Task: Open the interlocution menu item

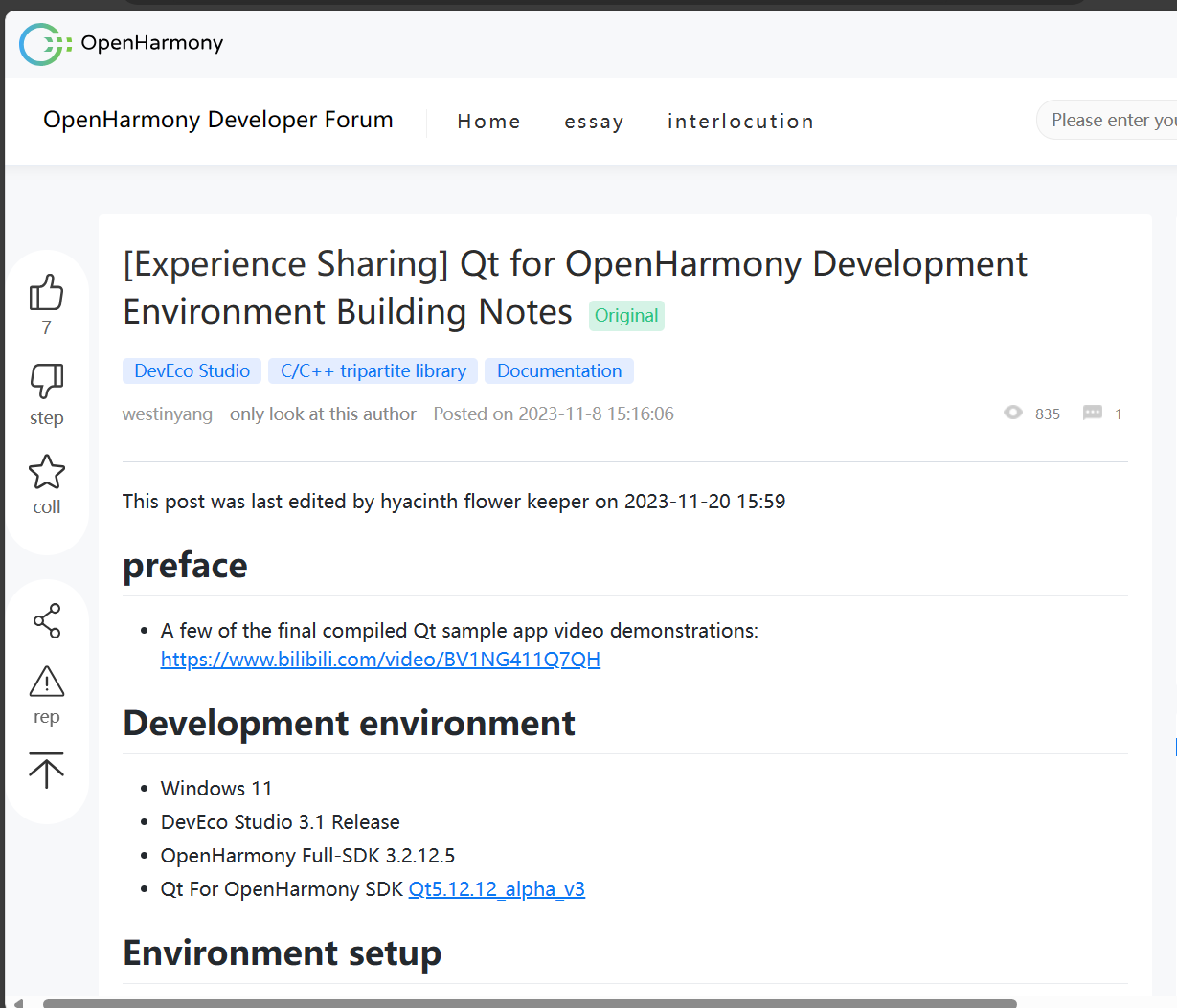Action: coord(740,122)
